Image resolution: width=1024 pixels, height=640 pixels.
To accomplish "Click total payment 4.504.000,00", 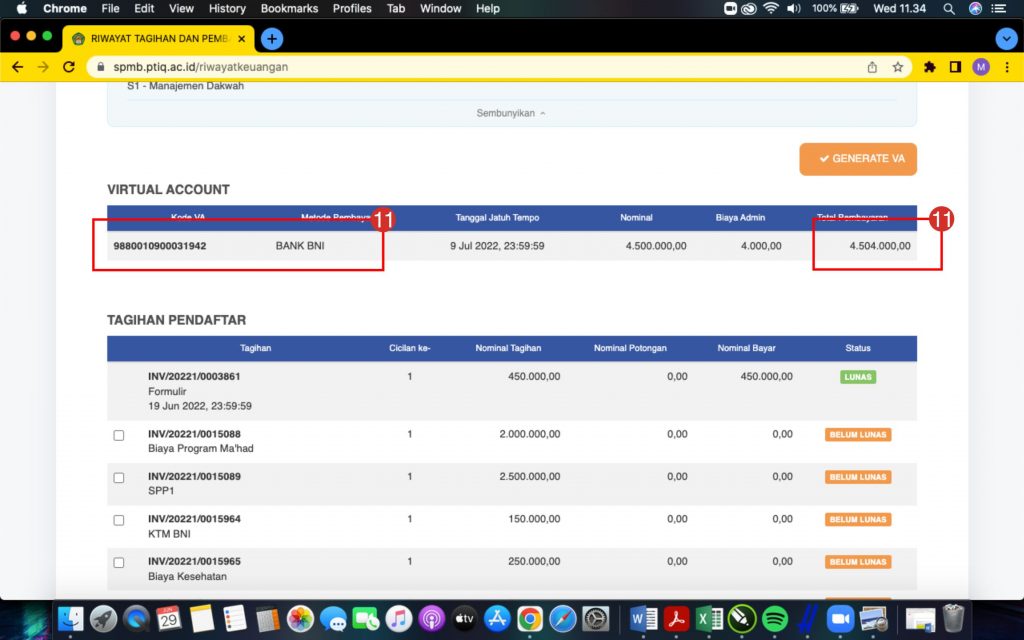I will click(880, 246).
